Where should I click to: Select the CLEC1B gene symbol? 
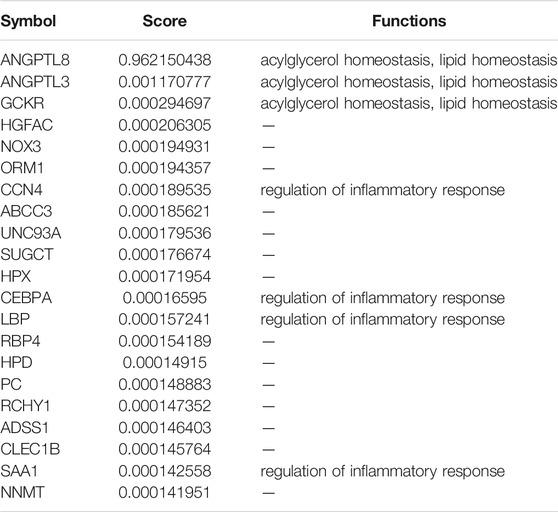pyautogui.click(x=30, y=449)
